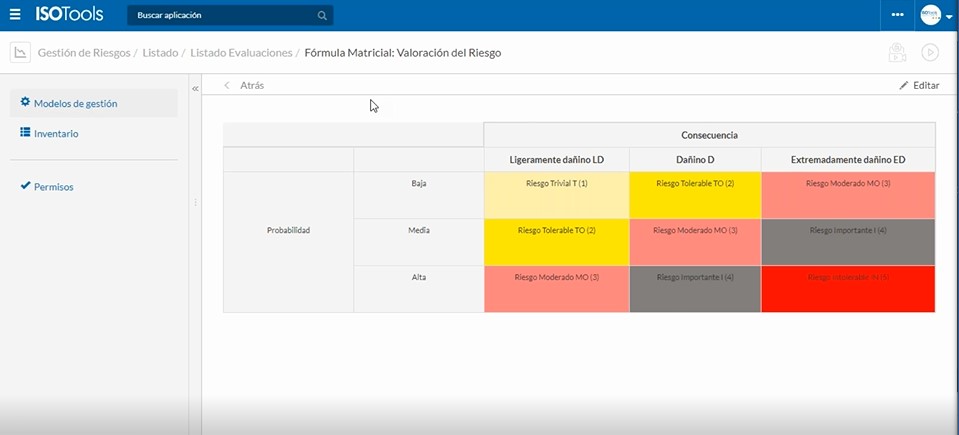Open the three-dots more options menu
Viewport: 959px width, 435px height.
[897, 15]
